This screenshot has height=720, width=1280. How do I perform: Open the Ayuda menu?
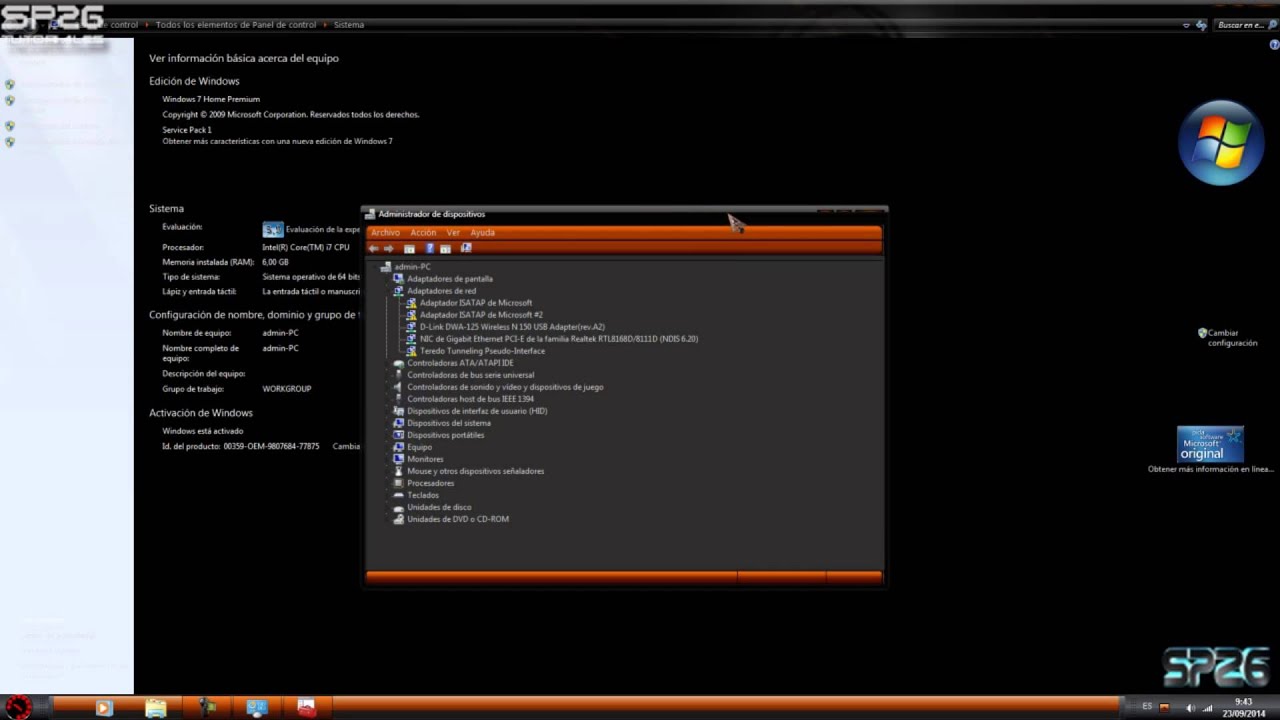point(483,233)
